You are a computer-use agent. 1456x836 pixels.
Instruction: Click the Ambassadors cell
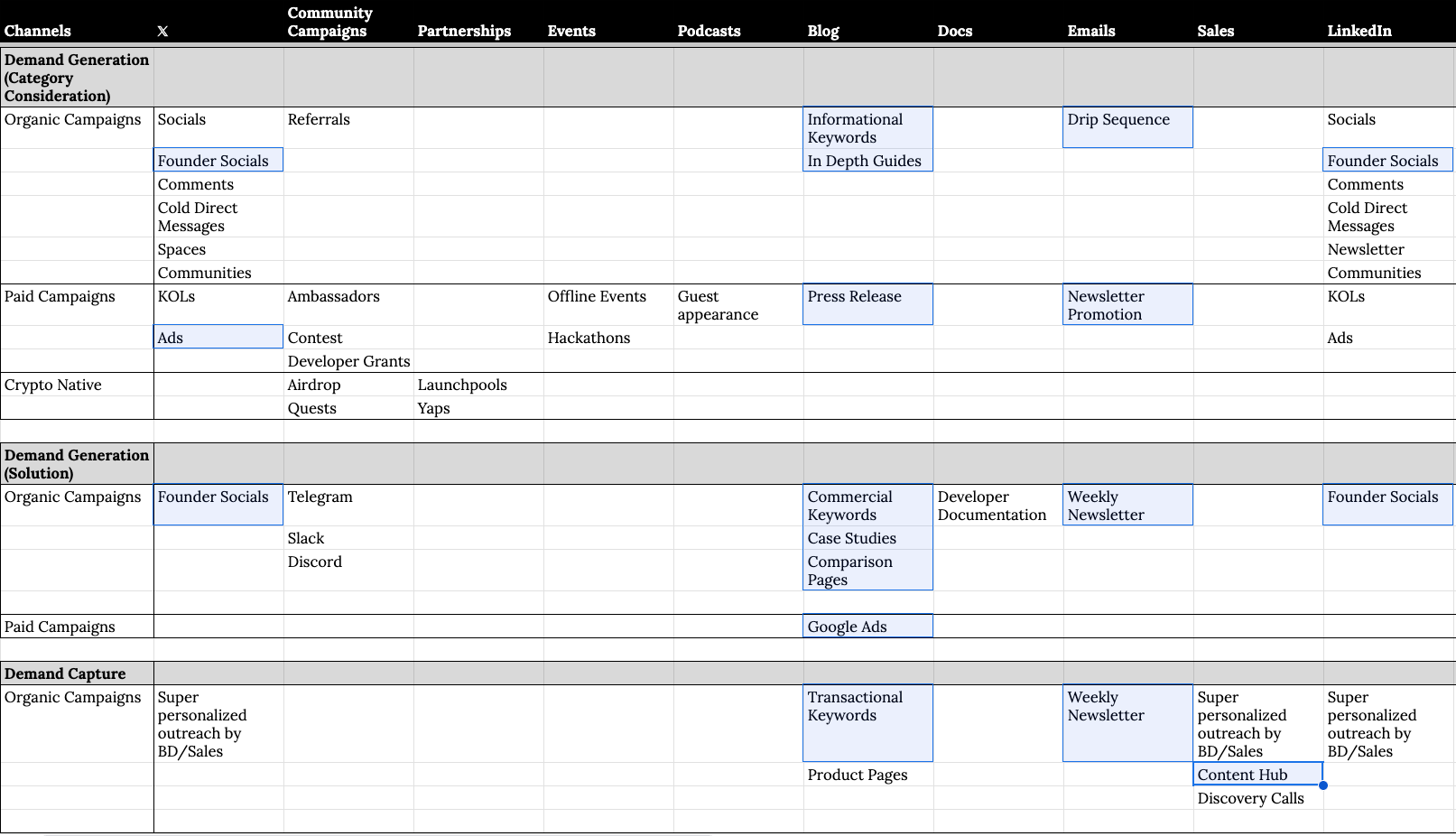[348, 305]
